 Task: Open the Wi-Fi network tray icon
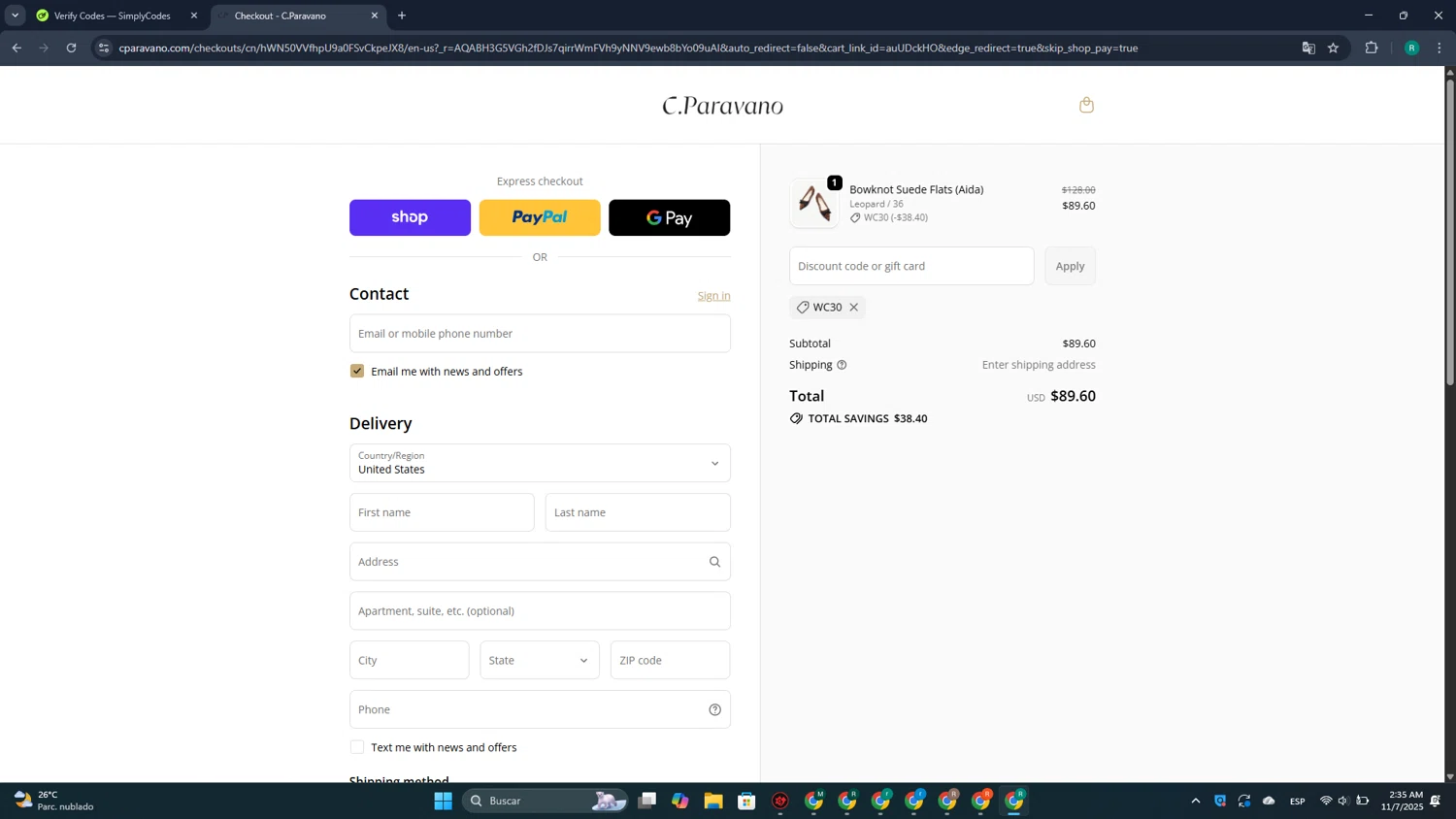[1326, 801]
